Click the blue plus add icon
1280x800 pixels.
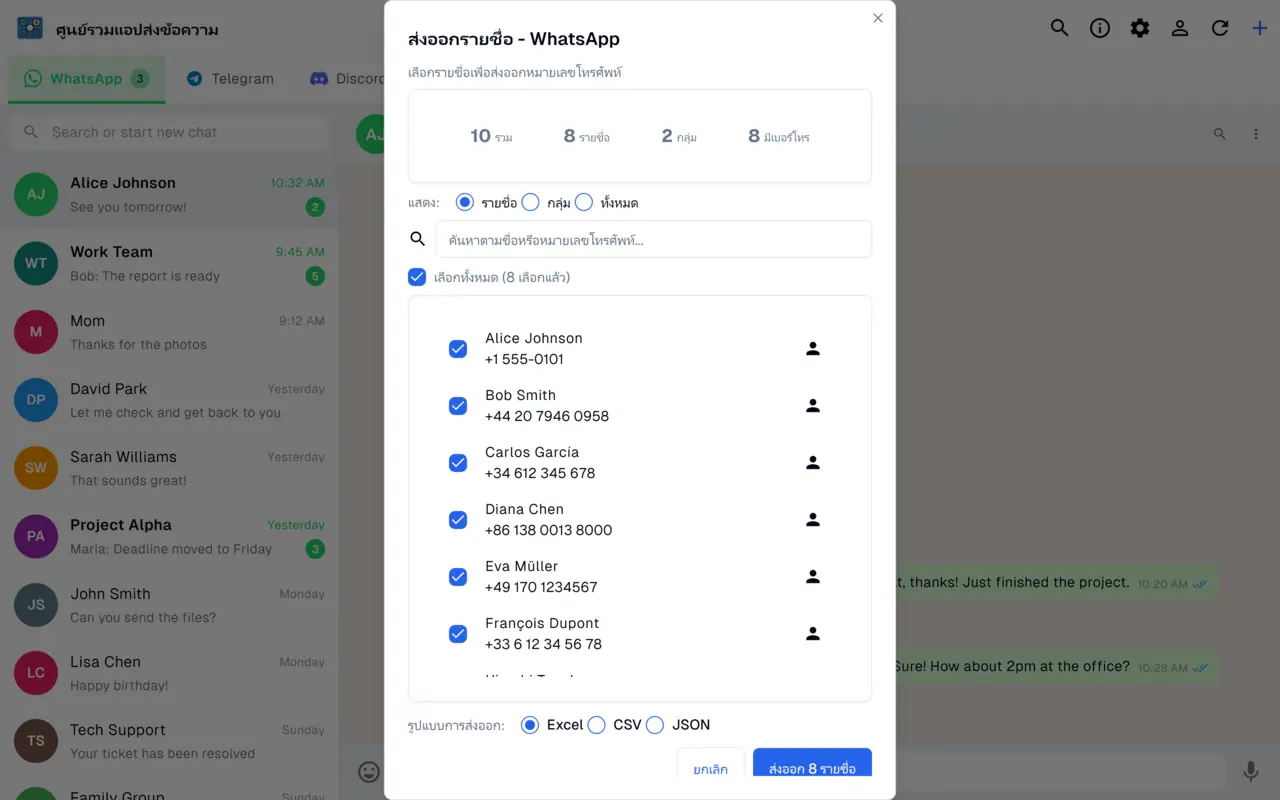click(x=1260, y=28)
